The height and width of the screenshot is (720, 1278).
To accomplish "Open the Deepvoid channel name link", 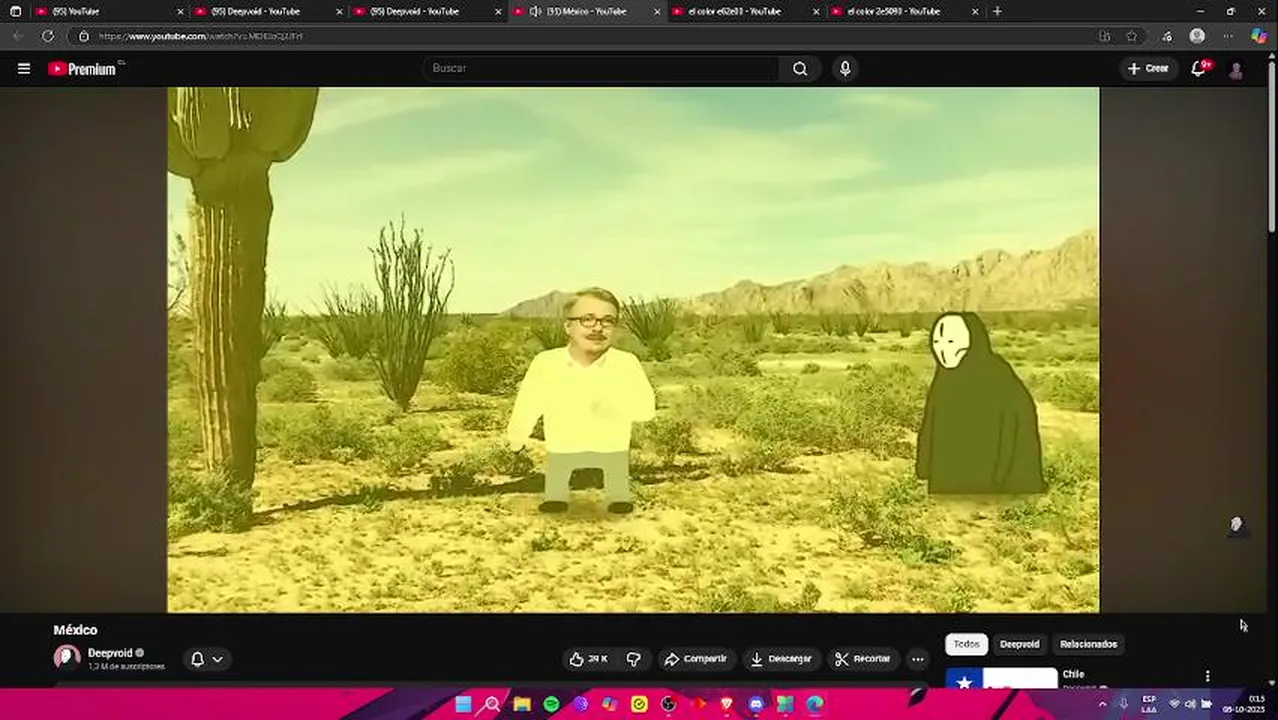I will (x=110, y=653).
